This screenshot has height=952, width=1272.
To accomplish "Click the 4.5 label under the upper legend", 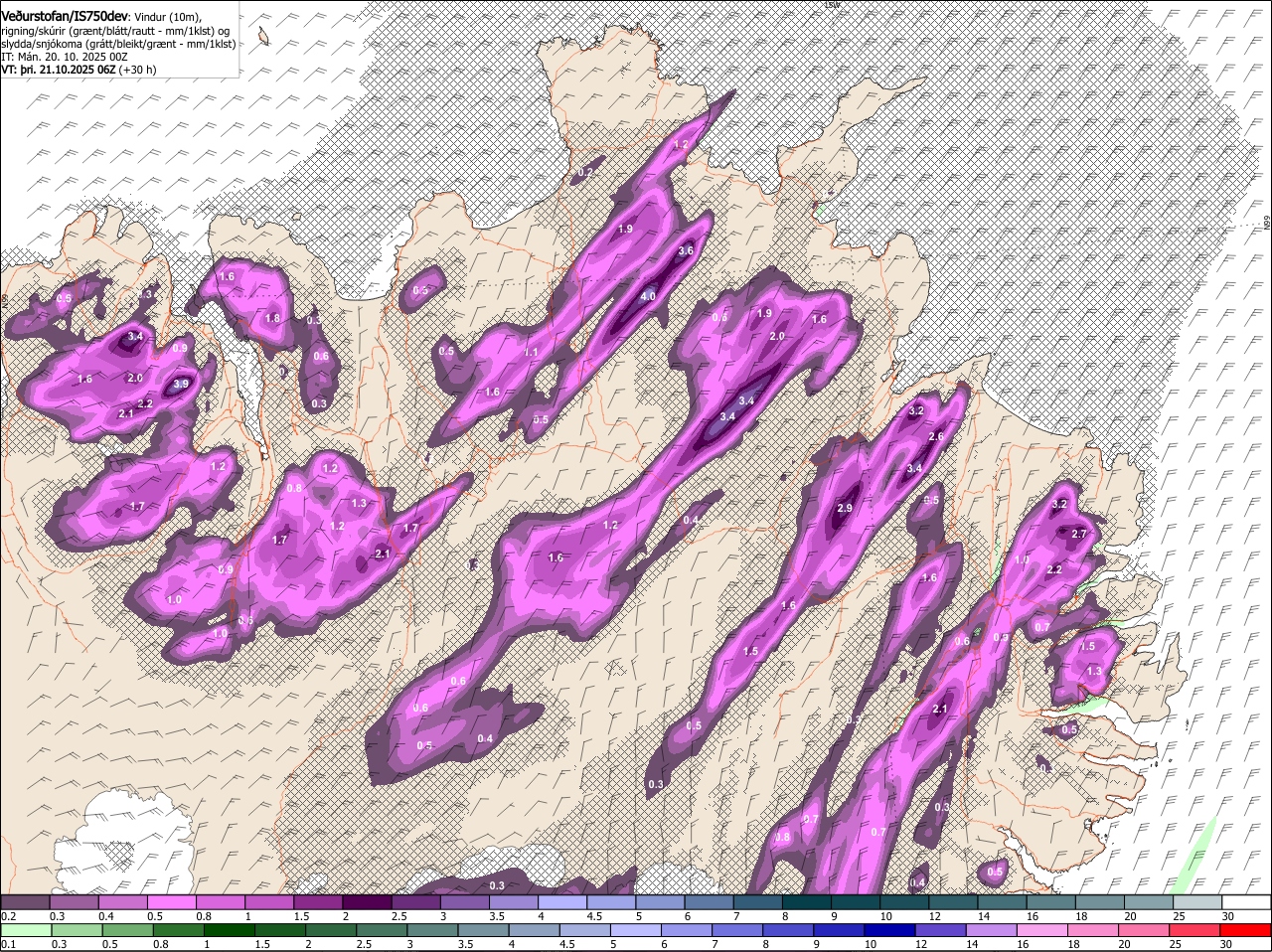I will (596, 916).
